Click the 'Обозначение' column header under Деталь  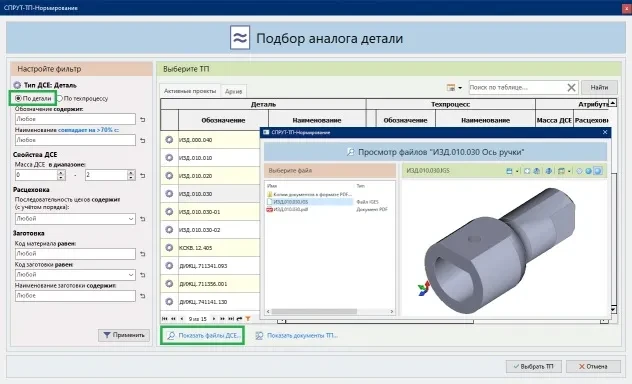(x=223, y=120)
